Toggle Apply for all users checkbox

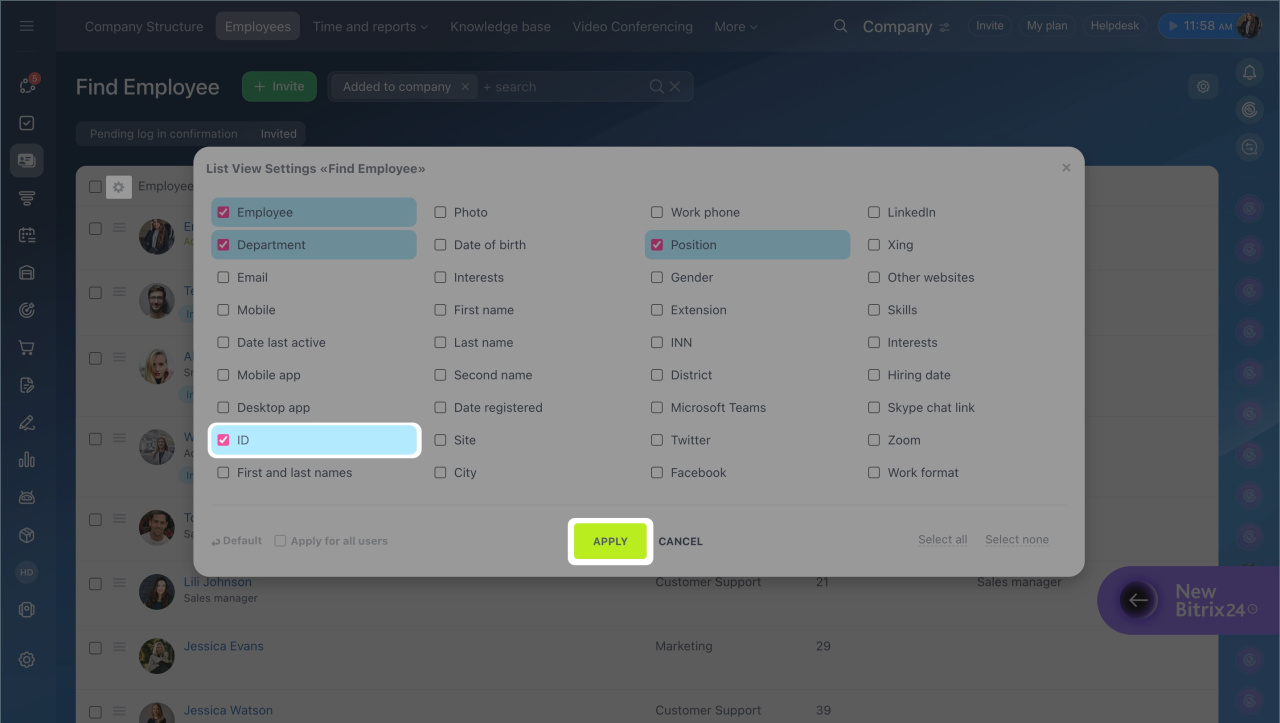pos(281,541)
